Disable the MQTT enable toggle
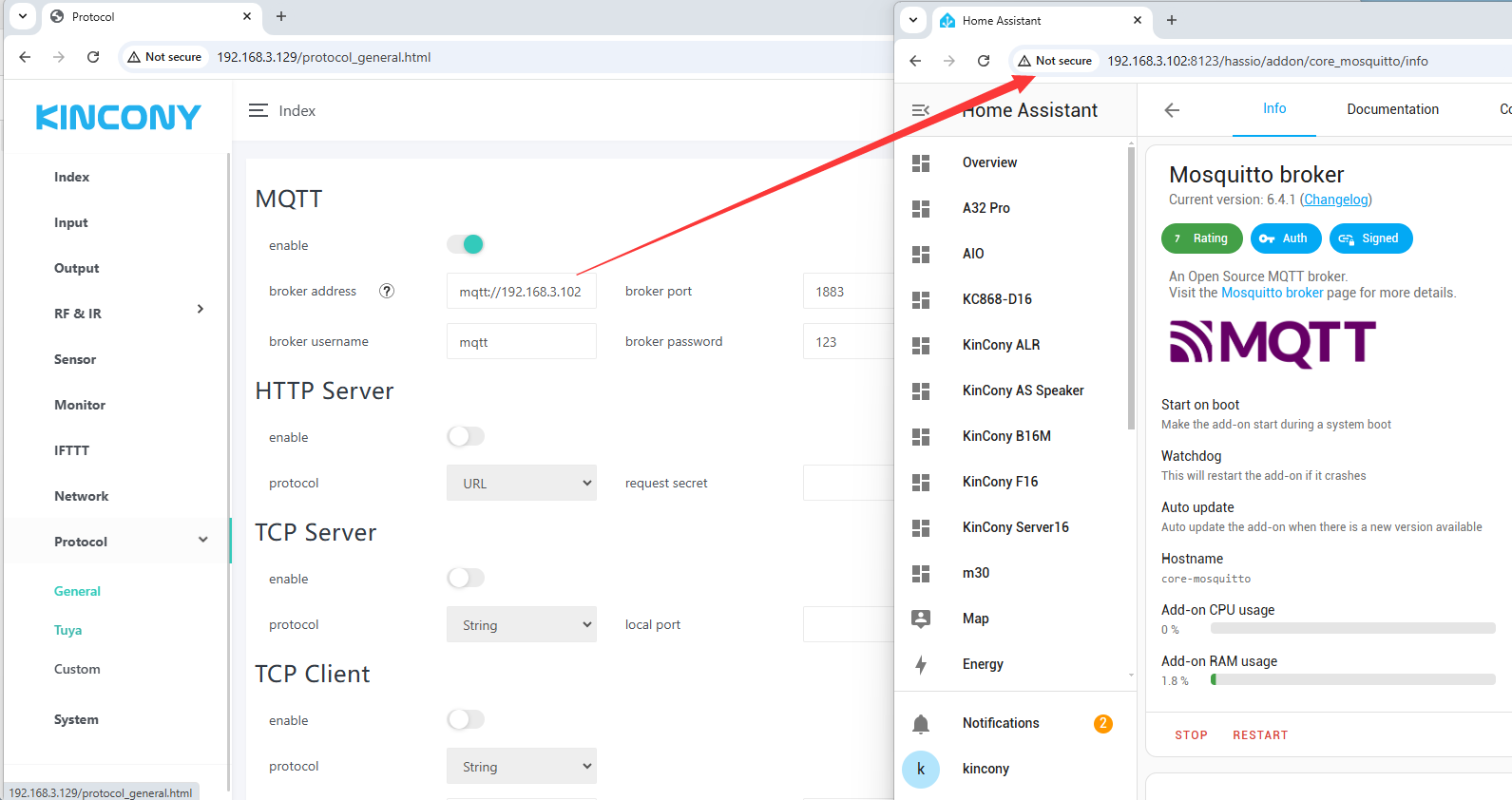1512x800 pixels. point(466,245)
